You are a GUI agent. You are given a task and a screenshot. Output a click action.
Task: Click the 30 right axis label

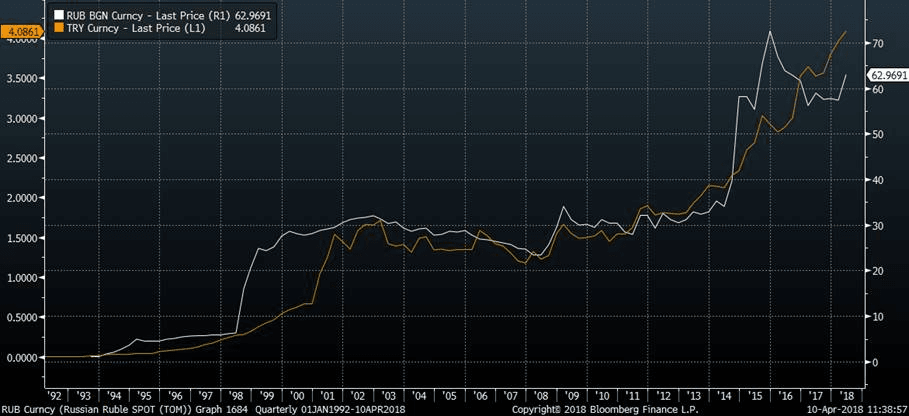point(877,226)
